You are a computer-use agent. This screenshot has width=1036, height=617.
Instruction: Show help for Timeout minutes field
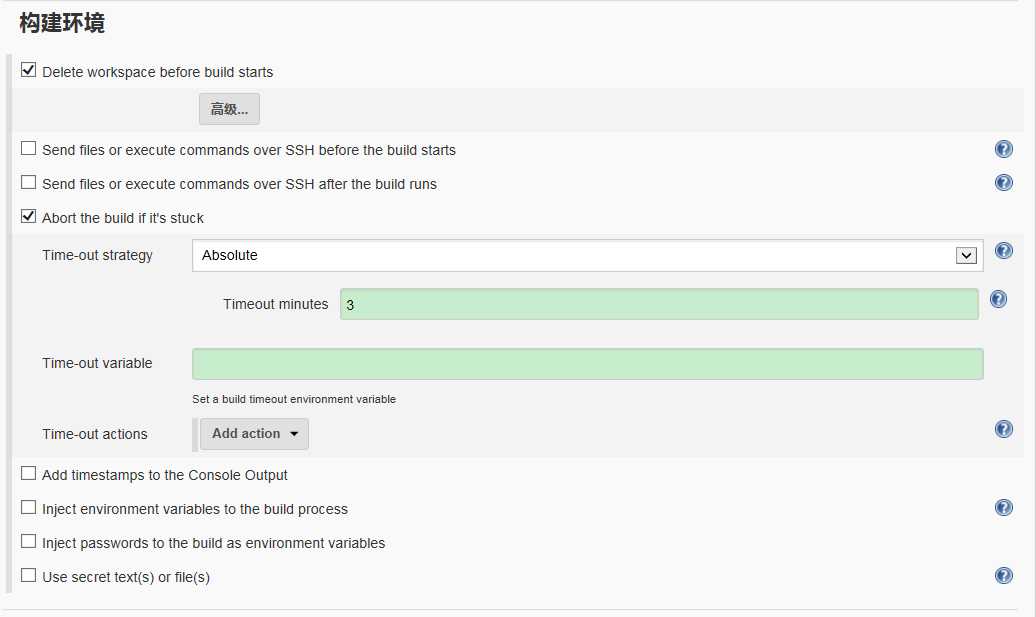(x=998, y=300)
